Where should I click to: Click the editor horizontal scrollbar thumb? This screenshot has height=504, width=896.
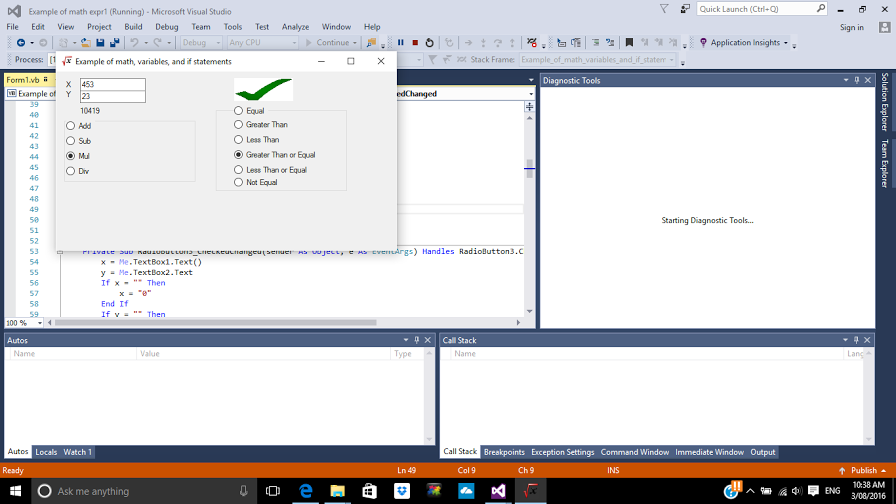click(x=215, y=323)
